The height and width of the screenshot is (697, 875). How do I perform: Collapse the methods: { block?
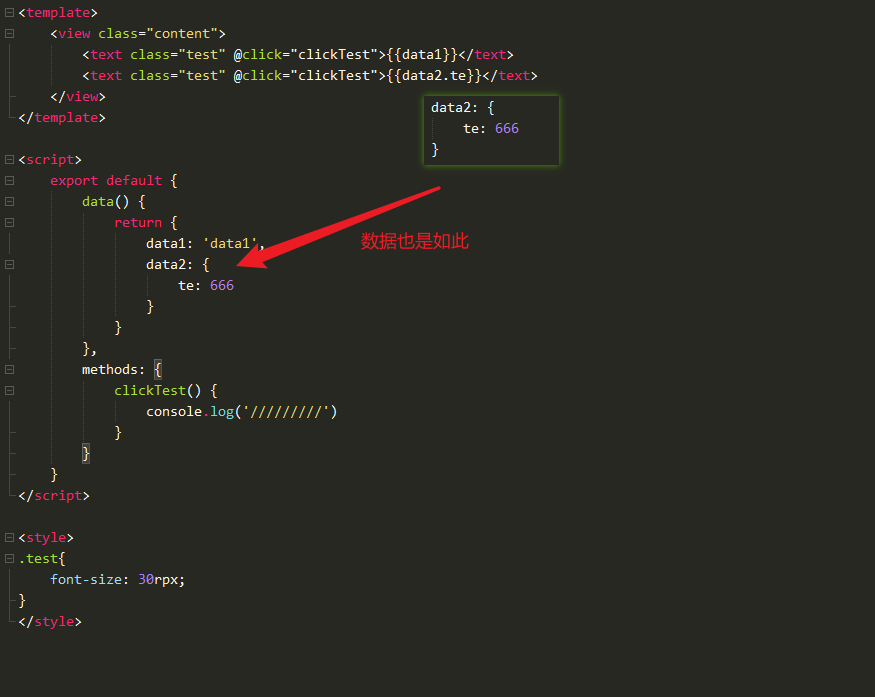coord(9,369)
